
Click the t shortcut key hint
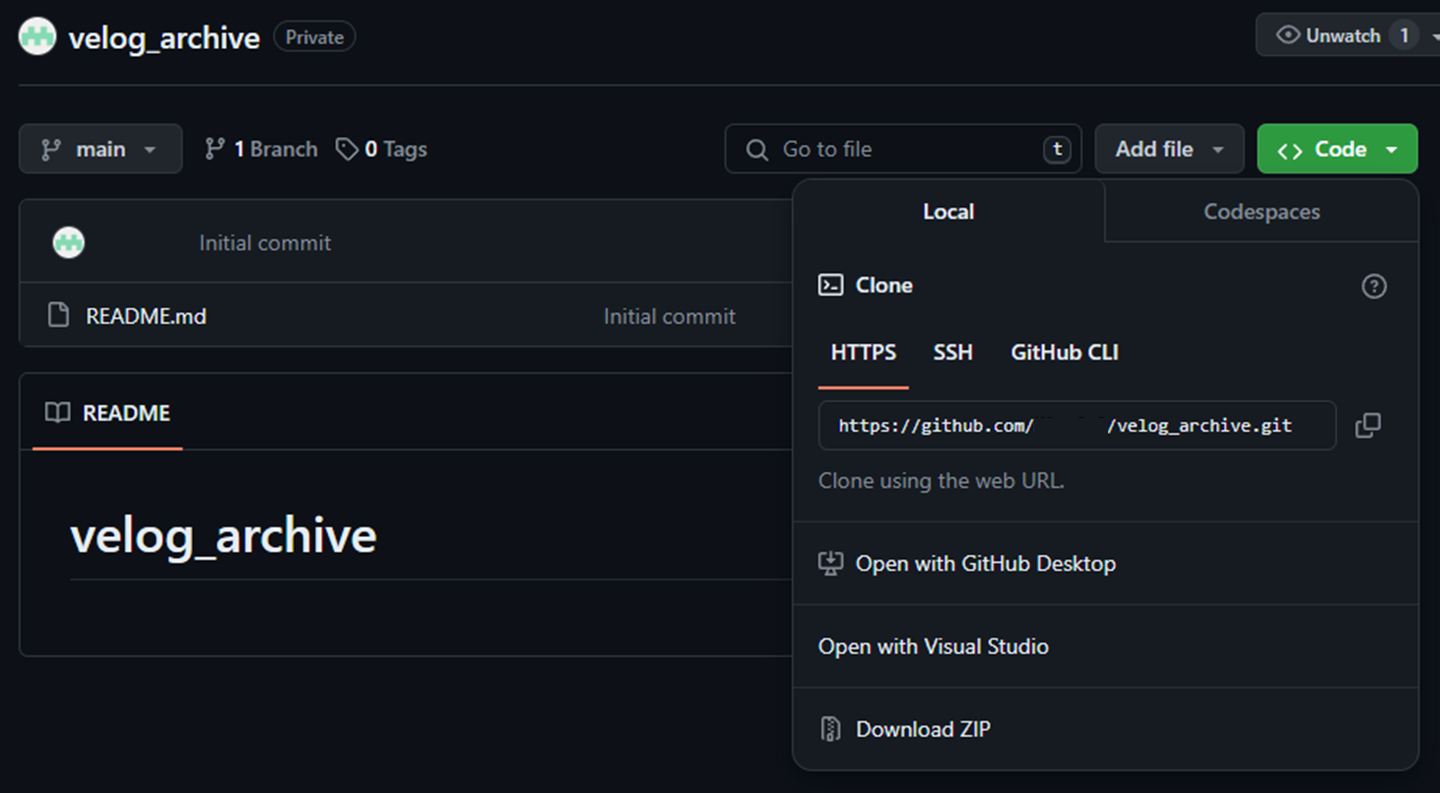point(1056,150)
